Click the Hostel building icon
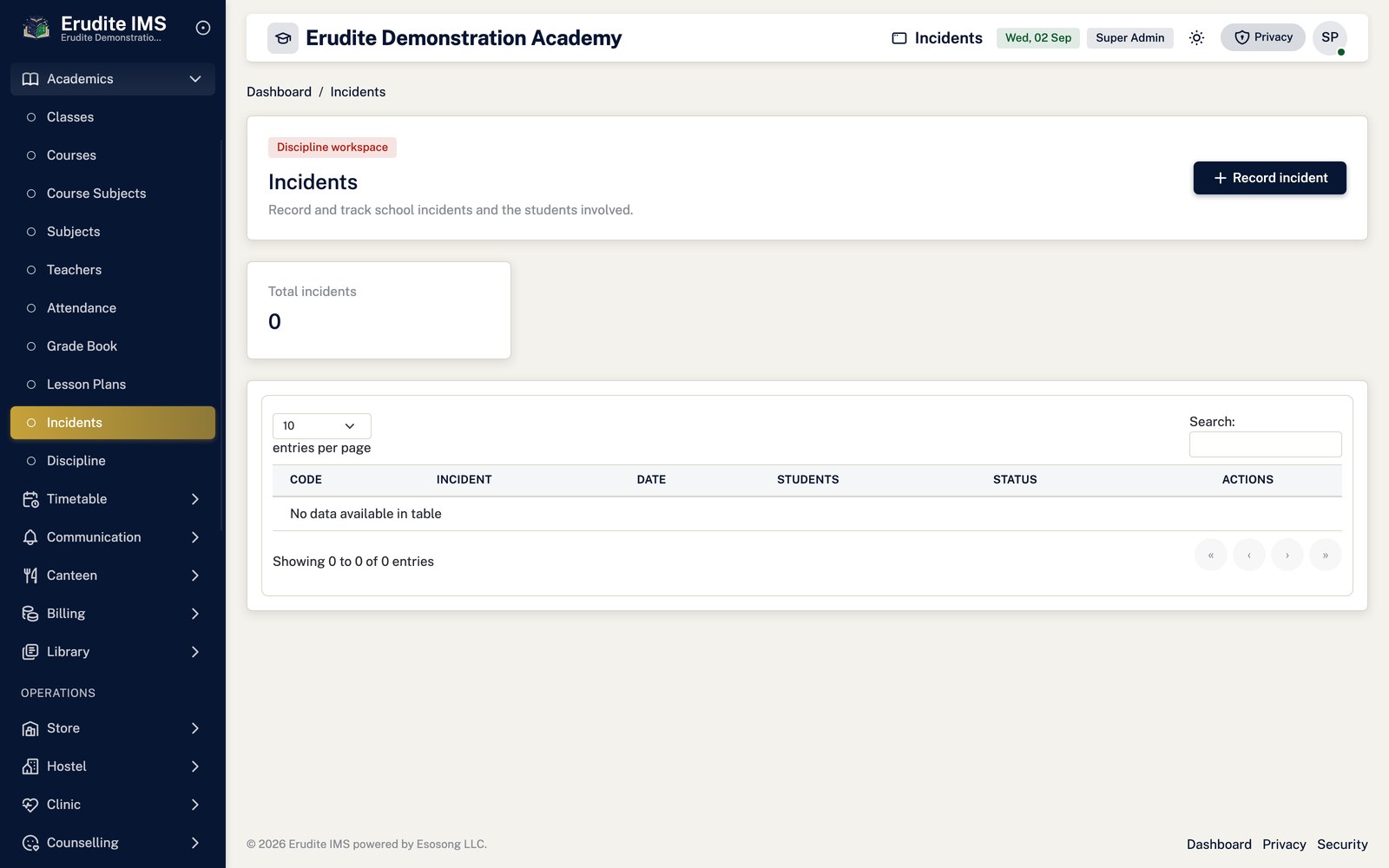 [x=30, y=766]
